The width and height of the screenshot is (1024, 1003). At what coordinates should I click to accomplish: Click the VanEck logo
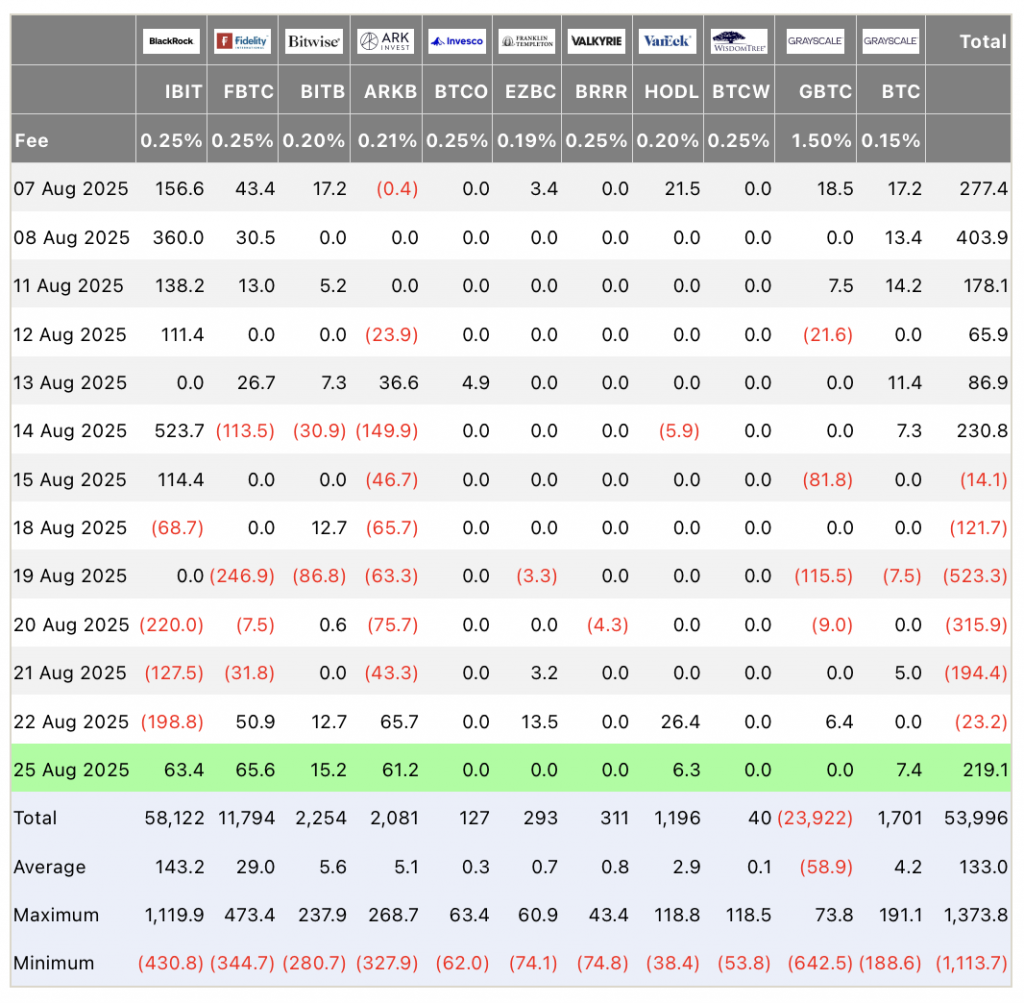click(x=667, y=41)
